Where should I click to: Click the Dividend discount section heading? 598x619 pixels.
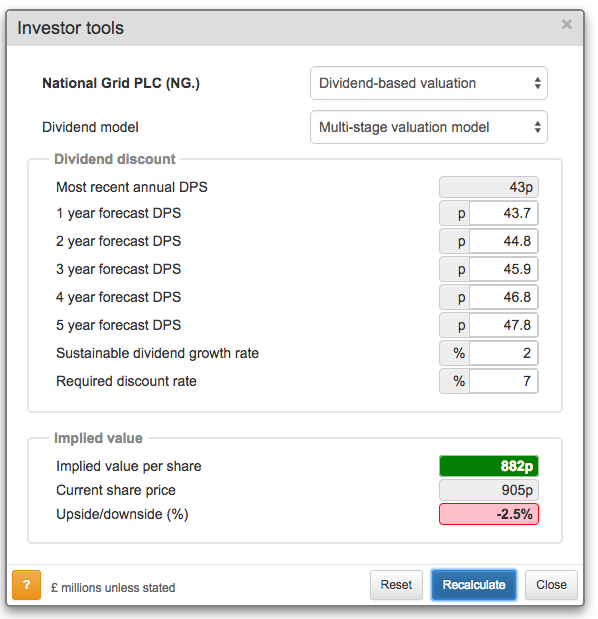[x=114, y=159]
